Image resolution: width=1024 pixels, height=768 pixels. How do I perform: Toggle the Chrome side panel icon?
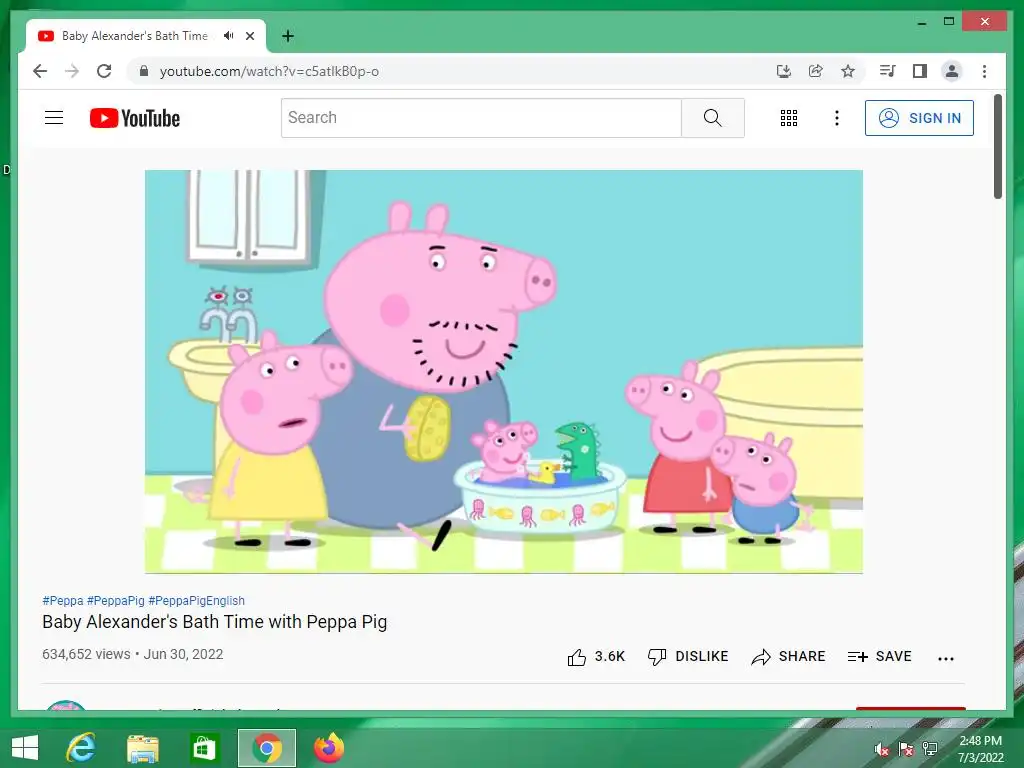tap(920, 71)
